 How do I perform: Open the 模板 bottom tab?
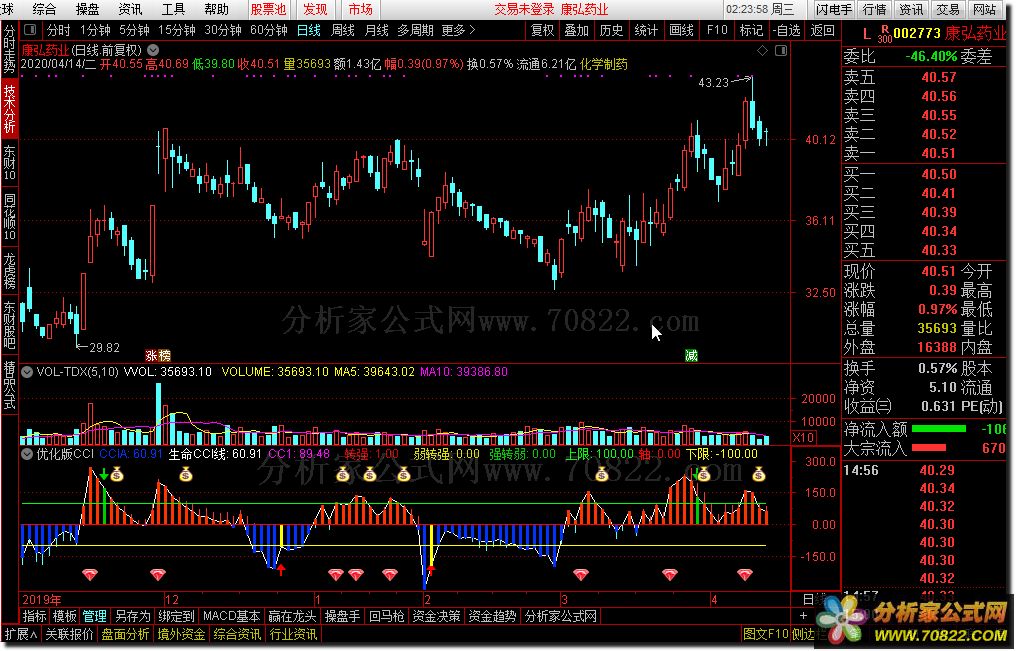(x=64, y=616)
